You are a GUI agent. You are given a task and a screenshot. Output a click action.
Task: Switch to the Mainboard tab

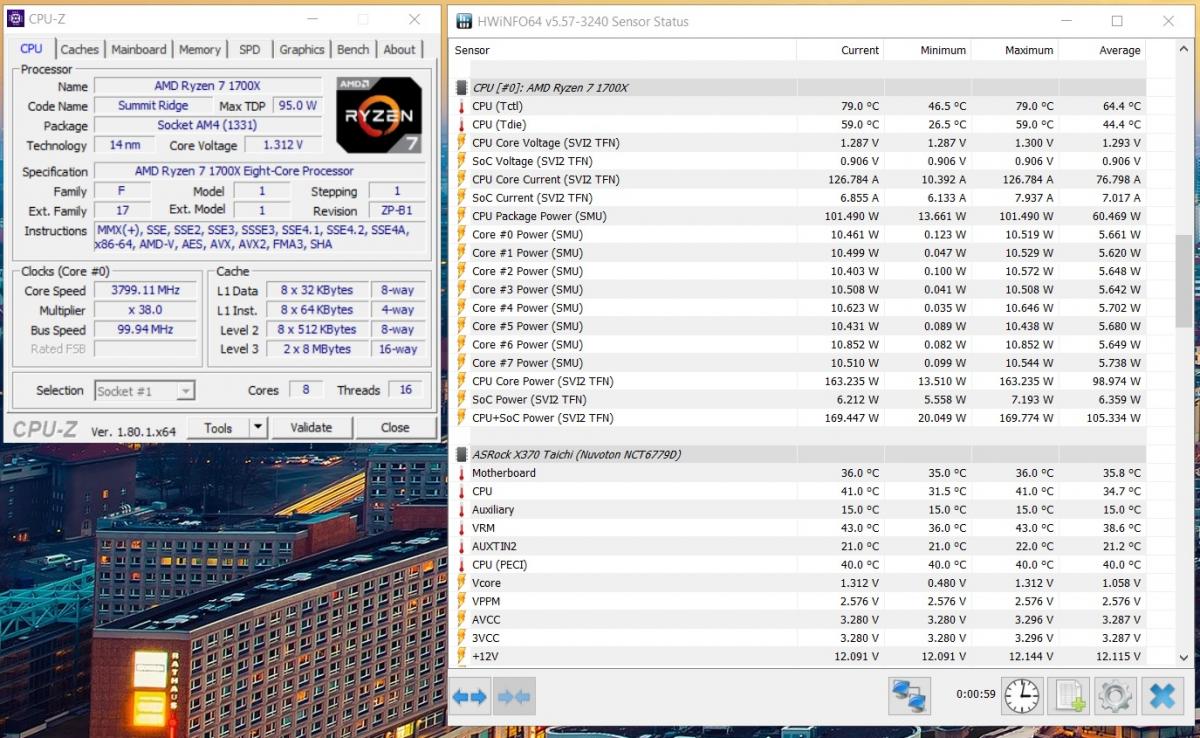coord(139,49)
